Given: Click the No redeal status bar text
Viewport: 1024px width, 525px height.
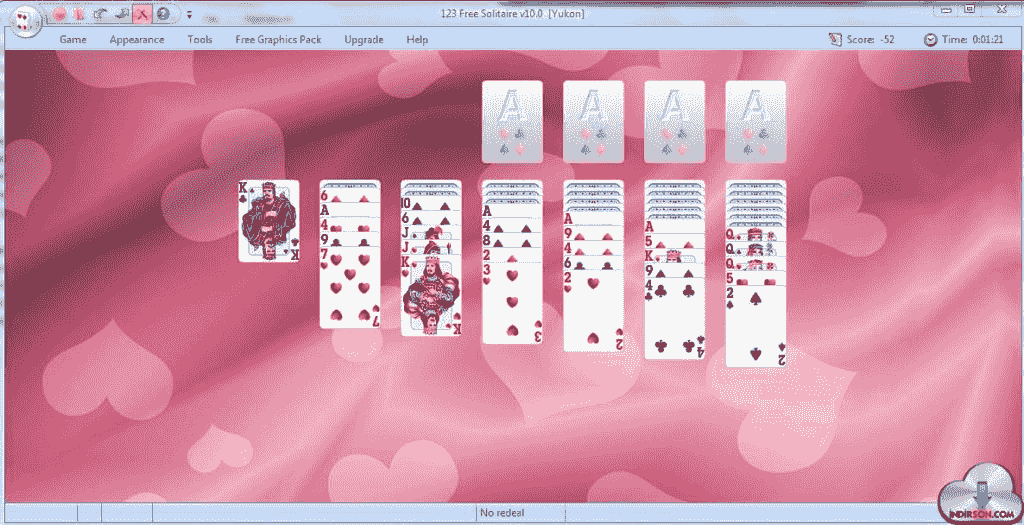Looking at the screenshot, I should coord(502,513).
